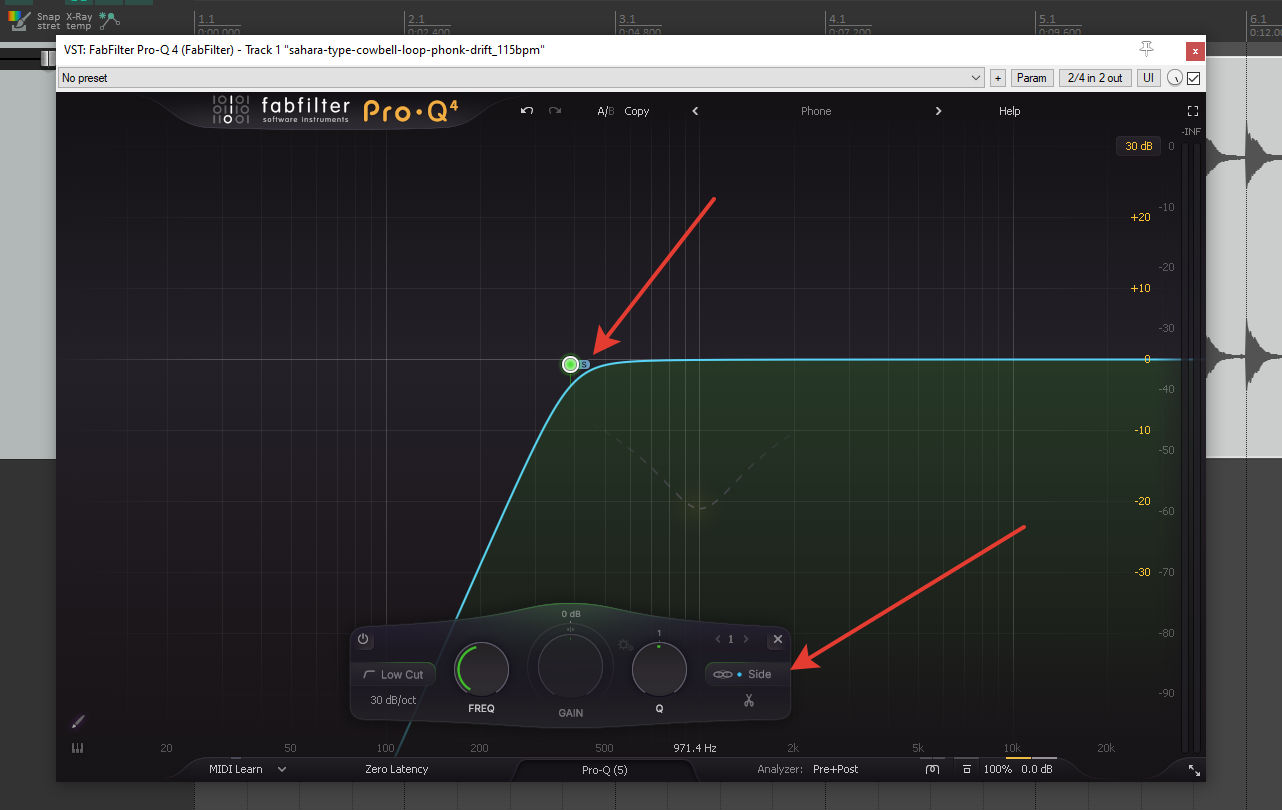Toggle band 1 power button

click(x=363, y=639)
